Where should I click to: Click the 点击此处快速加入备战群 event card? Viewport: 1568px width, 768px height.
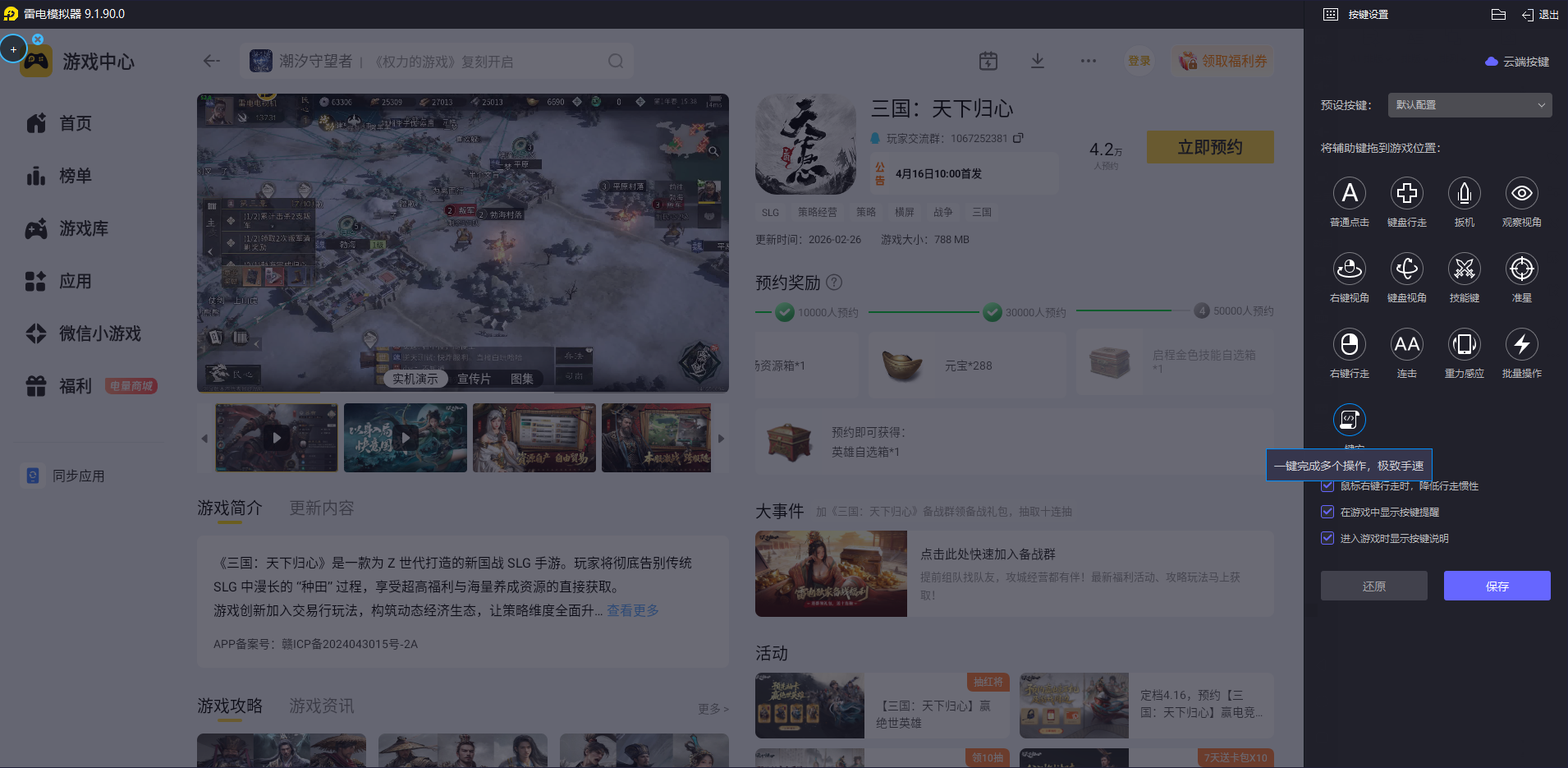(1015, 573)
